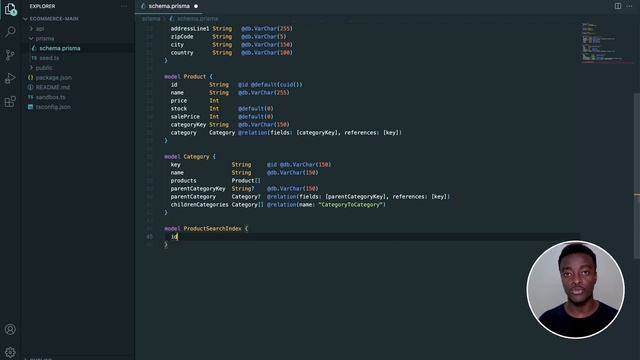Switch to the schema.prisma editor tab
640x360 pixels.
[169, 6]
